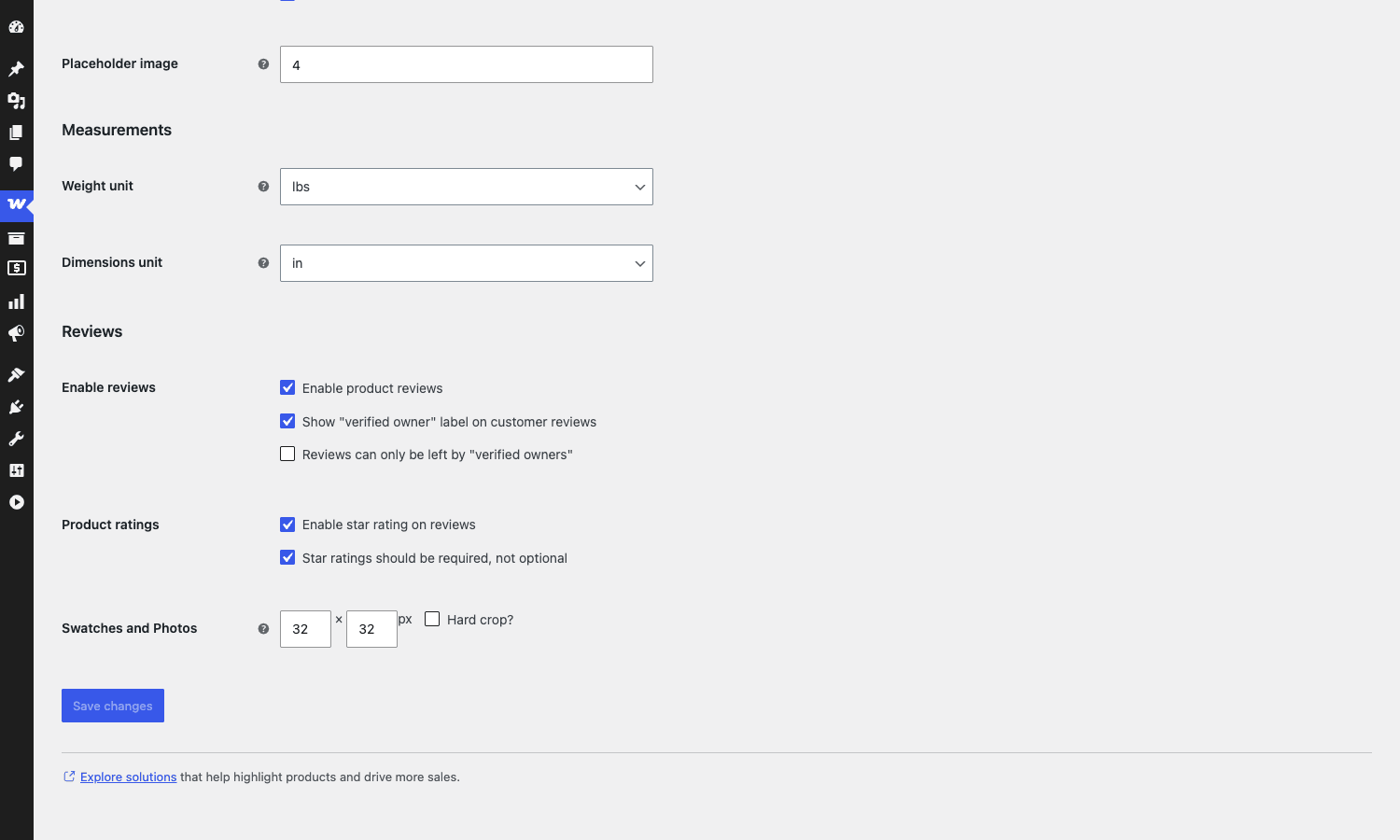Click the Swatches width field before ×

(x=305, y=629)
